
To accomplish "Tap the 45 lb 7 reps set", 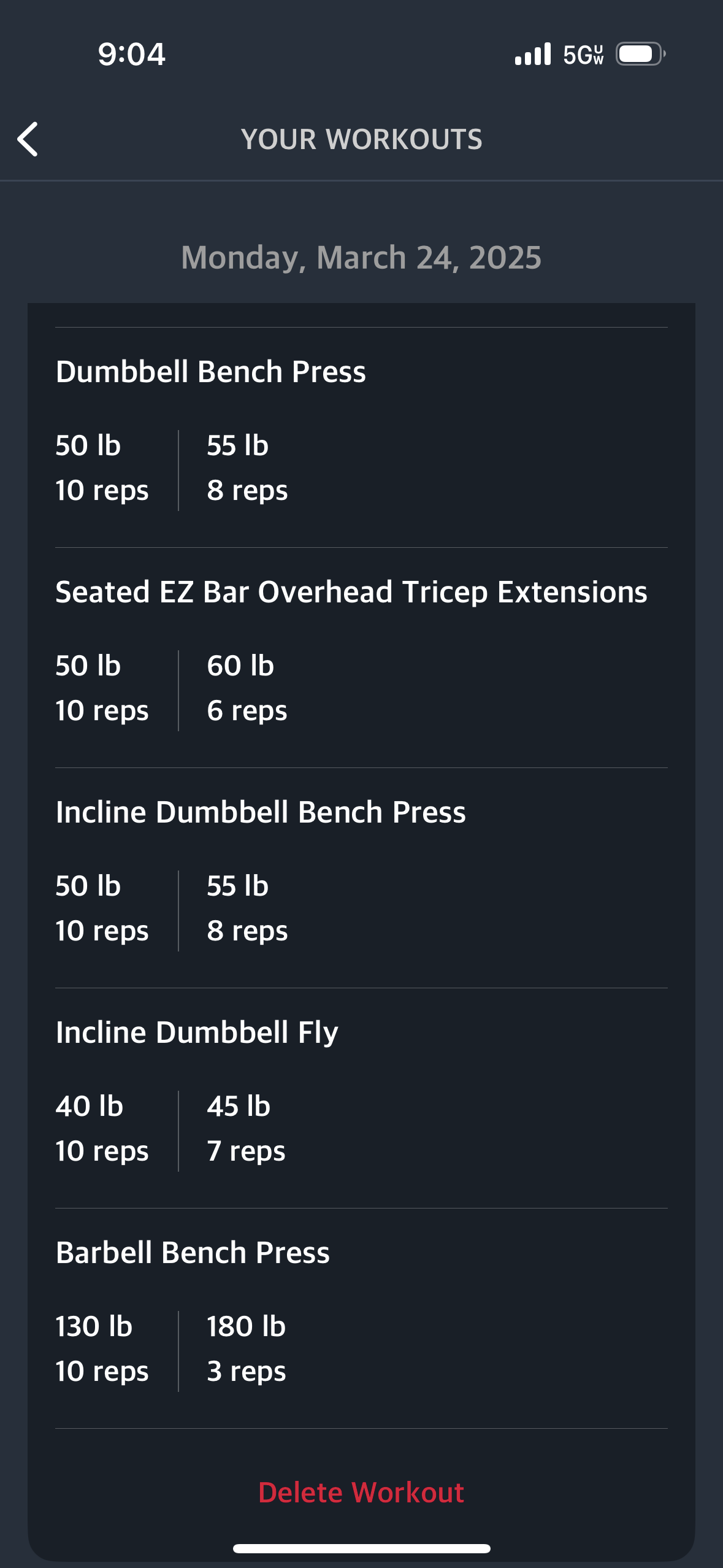I will [246, 1128].
